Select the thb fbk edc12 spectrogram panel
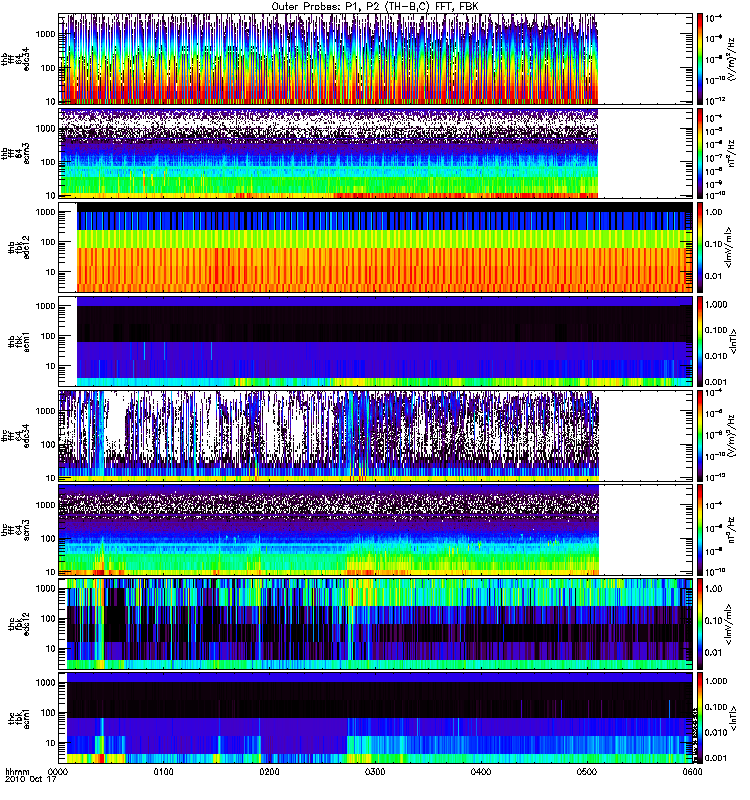The width and height of the screenshot is (750, 800). pyautogui.click(x=375, y=247)
